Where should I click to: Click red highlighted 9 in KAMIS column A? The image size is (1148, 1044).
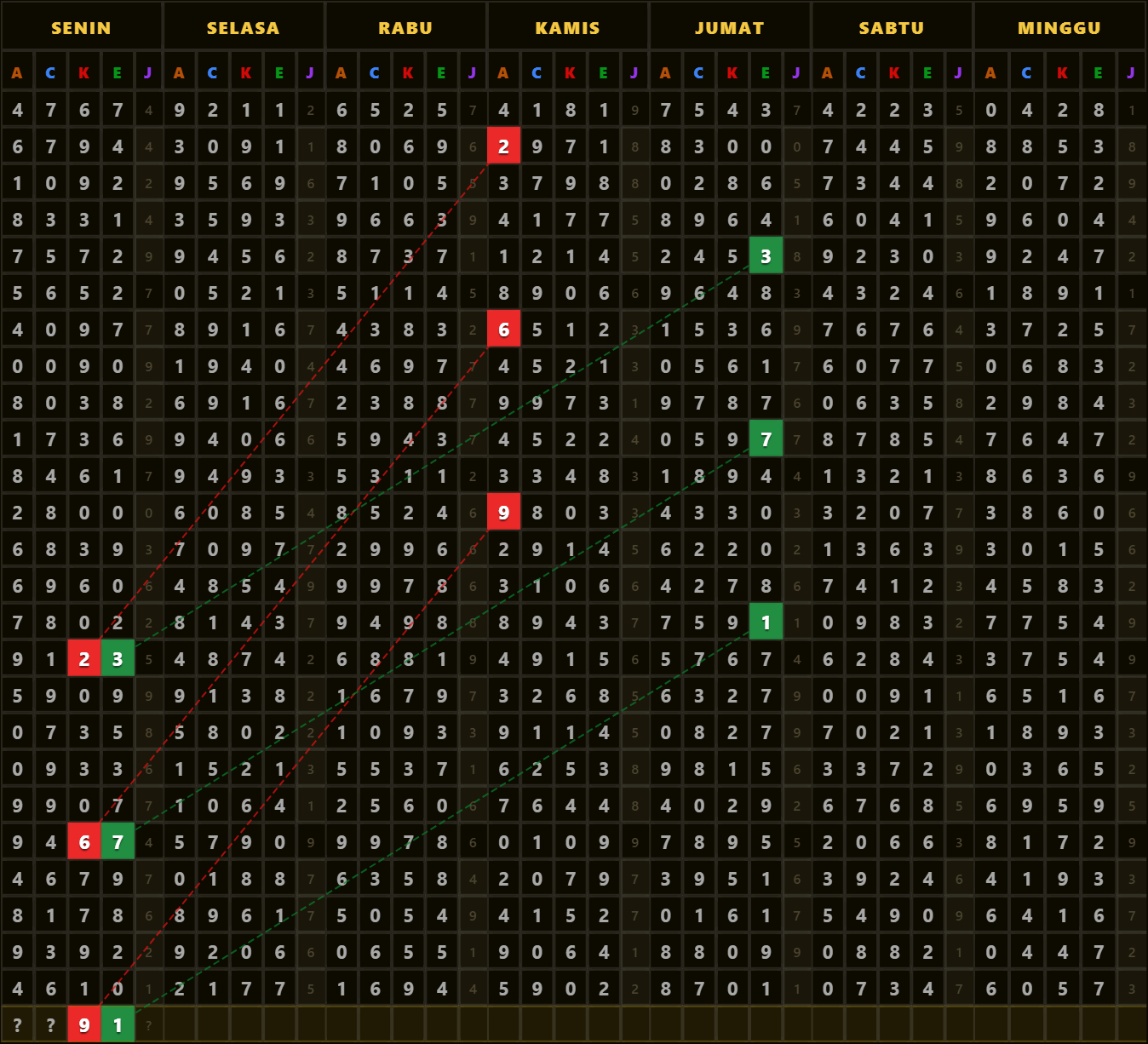(503, 513)
